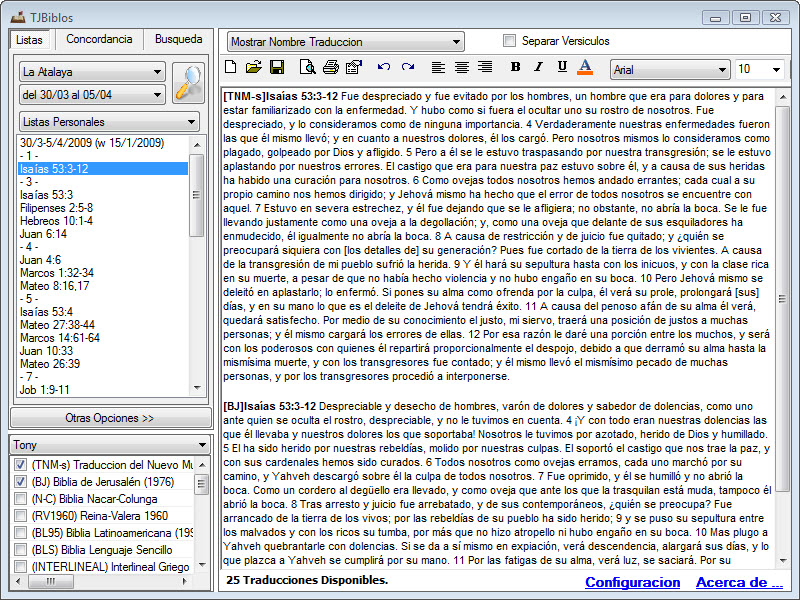Image resolution: width=800 pixels, height=600 pixels.
Task: Switch to the Listas tab
Action: pyautogui.click(x=30, y=39)
